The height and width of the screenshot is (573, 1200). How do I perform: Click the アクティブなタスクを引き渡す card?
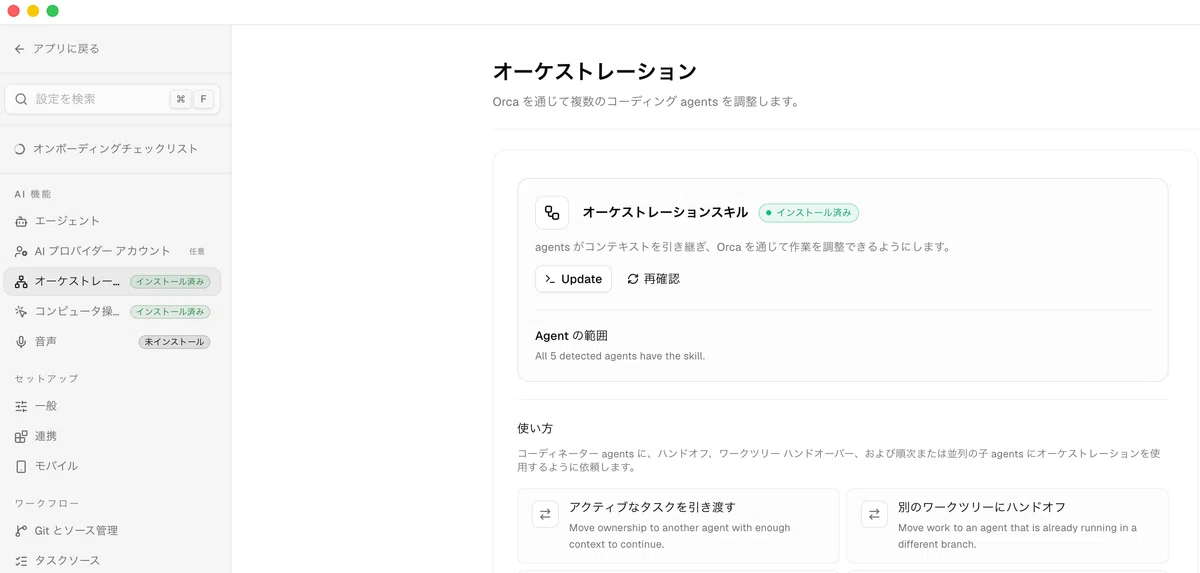[x=678, y=526]
